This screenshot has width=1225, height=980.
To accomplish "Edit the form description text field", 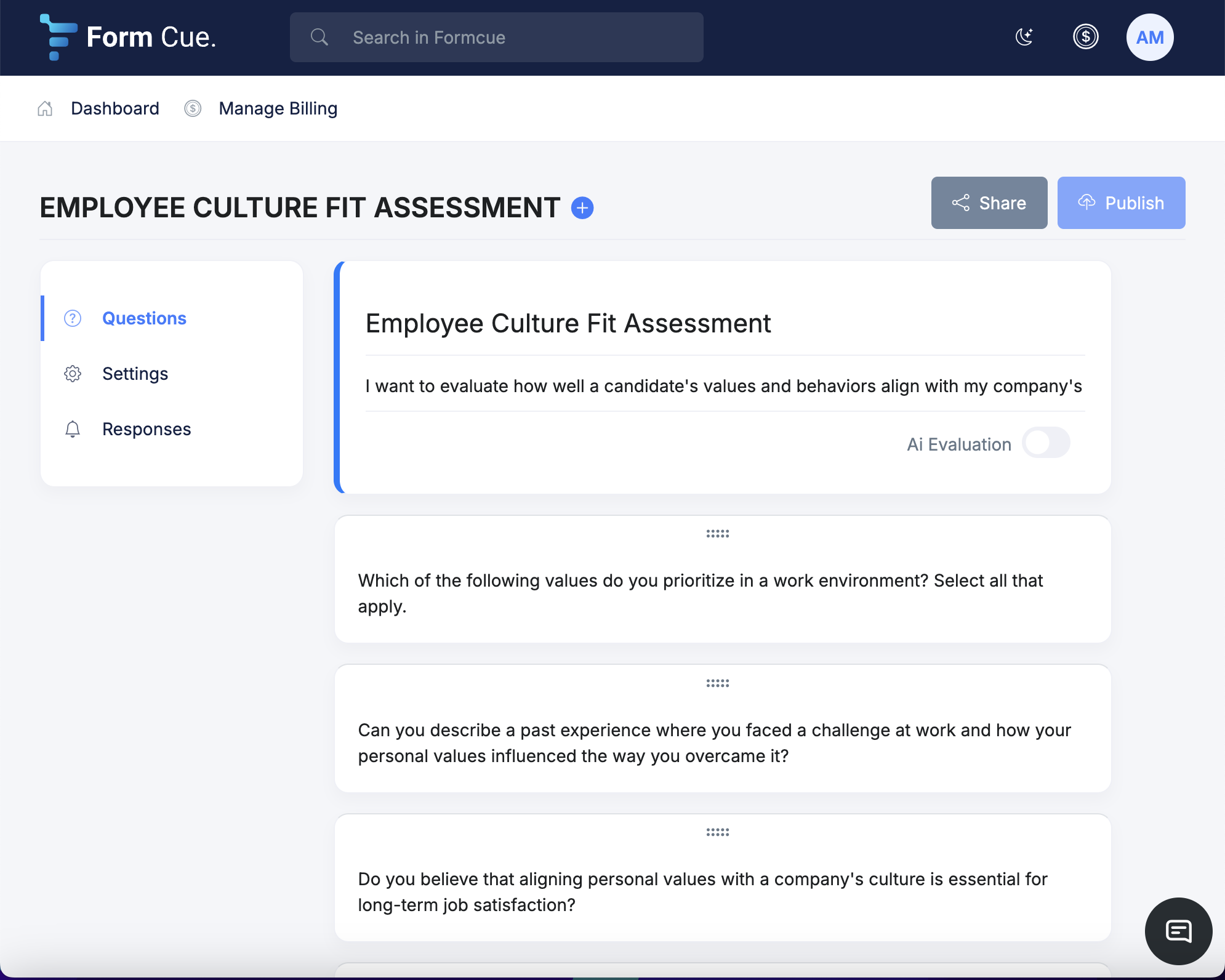I will [724, 386].
